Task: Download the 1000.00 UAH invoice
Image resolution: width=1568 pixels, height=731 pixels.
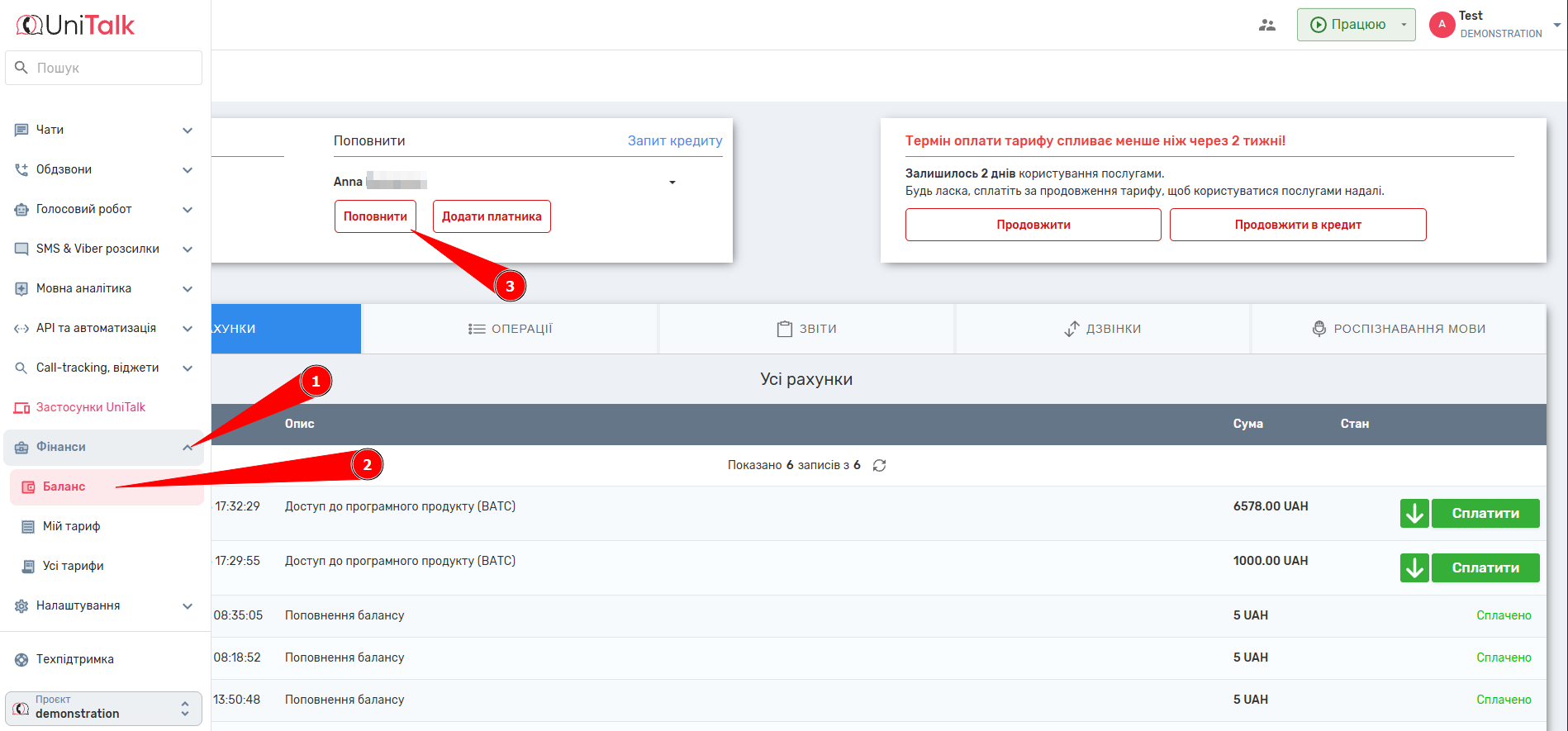Action: point(1414,567)
